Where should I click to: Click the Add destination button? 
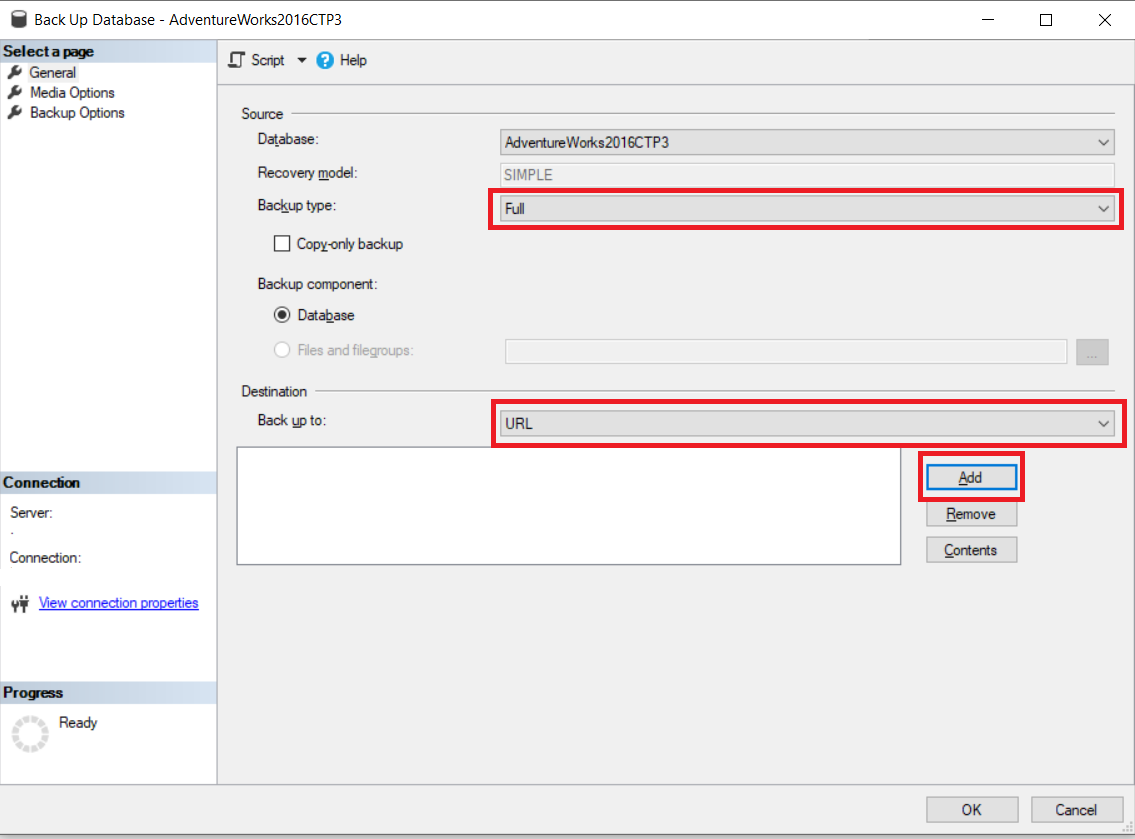[970, 478]
